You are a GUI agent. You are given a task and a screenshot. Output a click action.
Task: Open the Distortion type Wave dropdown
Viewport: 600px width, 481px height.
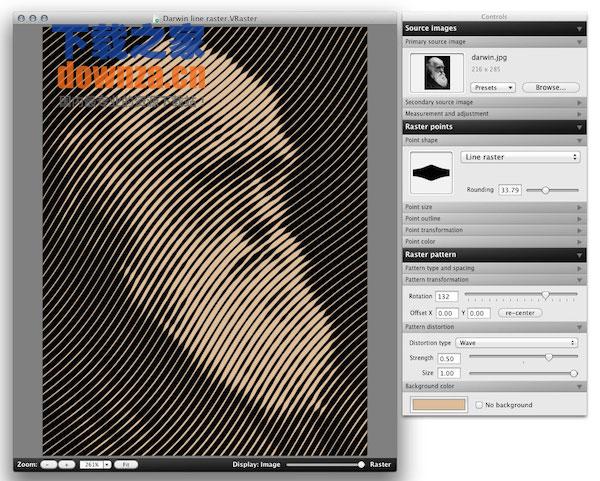coord(517,343)
